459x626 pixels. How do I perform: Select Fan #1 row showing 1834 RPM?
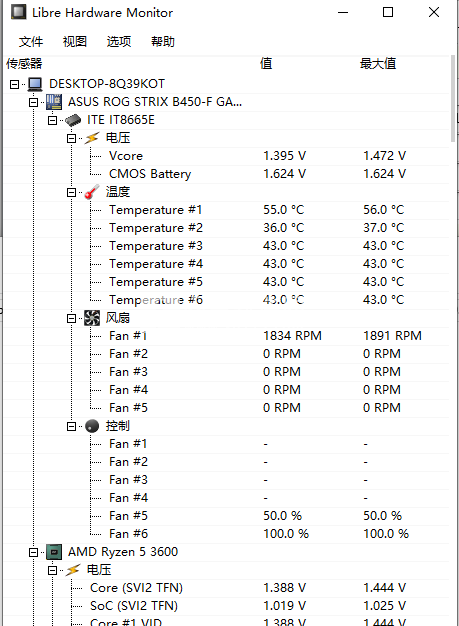click(x=227, y=336)
